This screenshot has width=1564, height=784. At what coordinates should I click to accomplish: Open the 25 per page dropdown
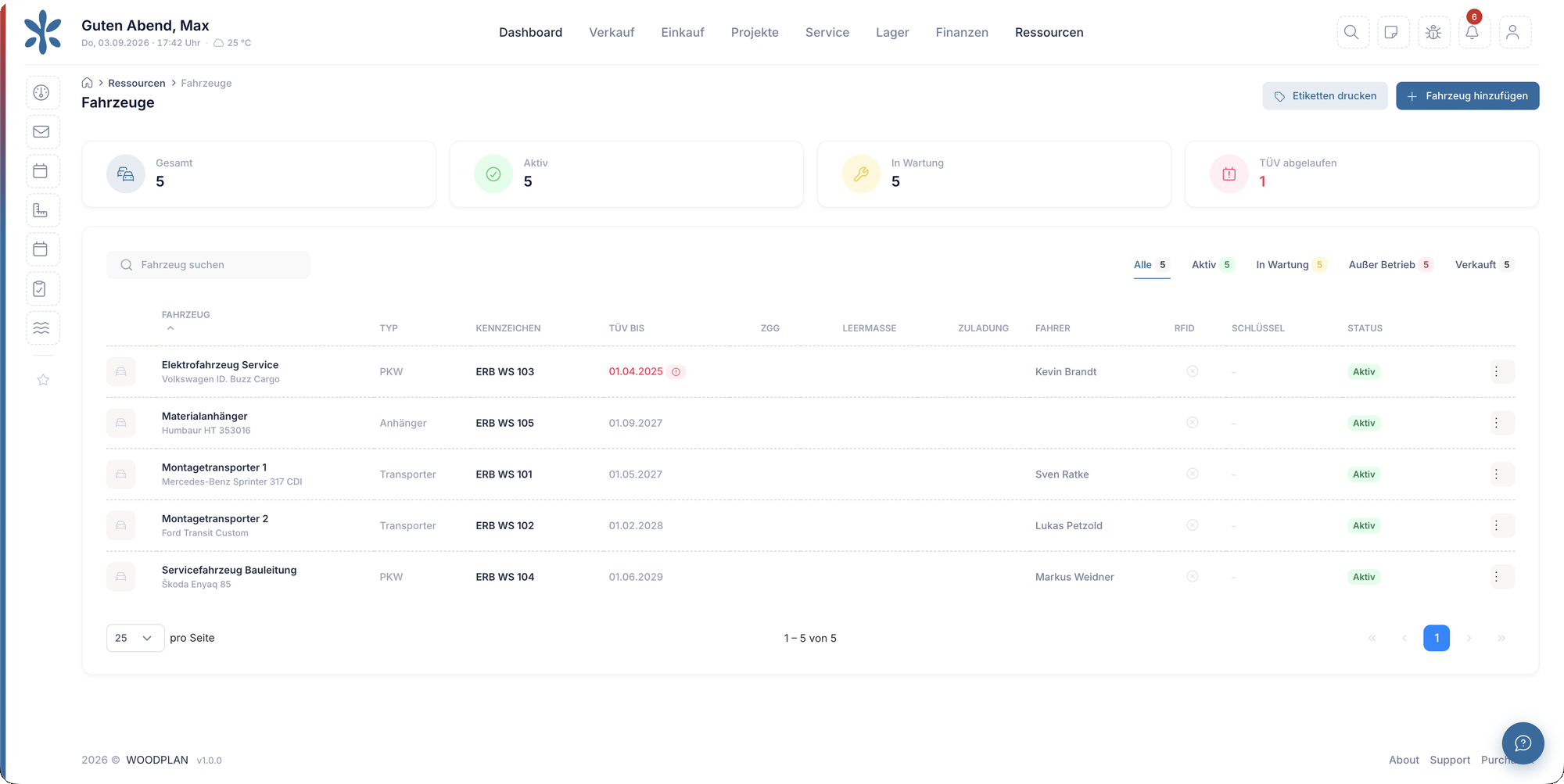point(135,638)
